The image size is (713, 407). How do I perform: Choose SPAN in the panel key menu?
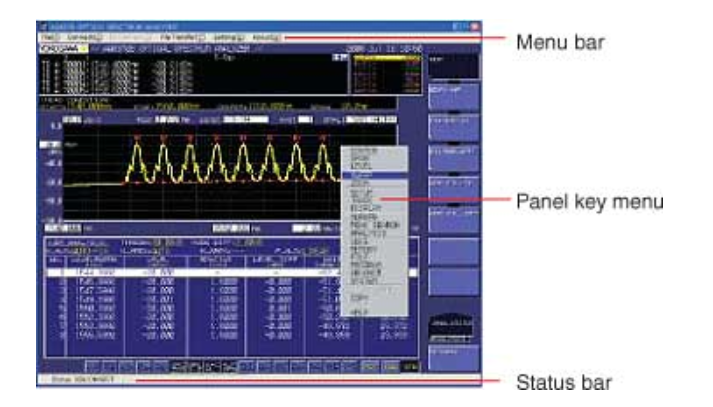(x=361, y=158)
